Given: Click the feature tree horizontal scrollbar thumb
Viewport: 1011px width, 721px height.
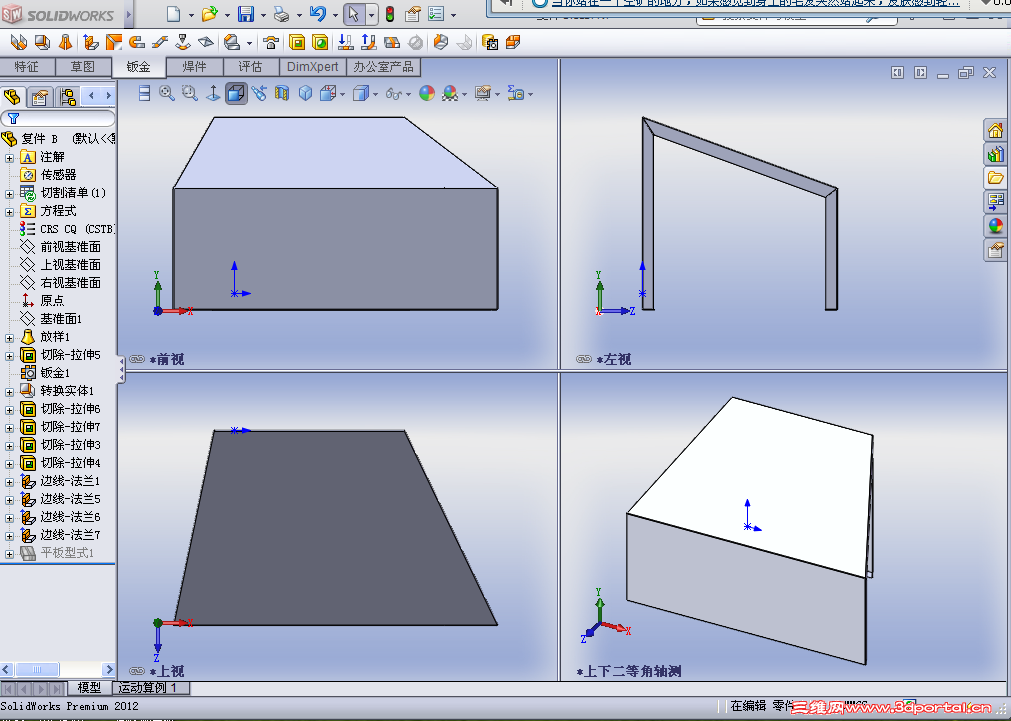Looking at the screenshot, I should coord(37,669).
